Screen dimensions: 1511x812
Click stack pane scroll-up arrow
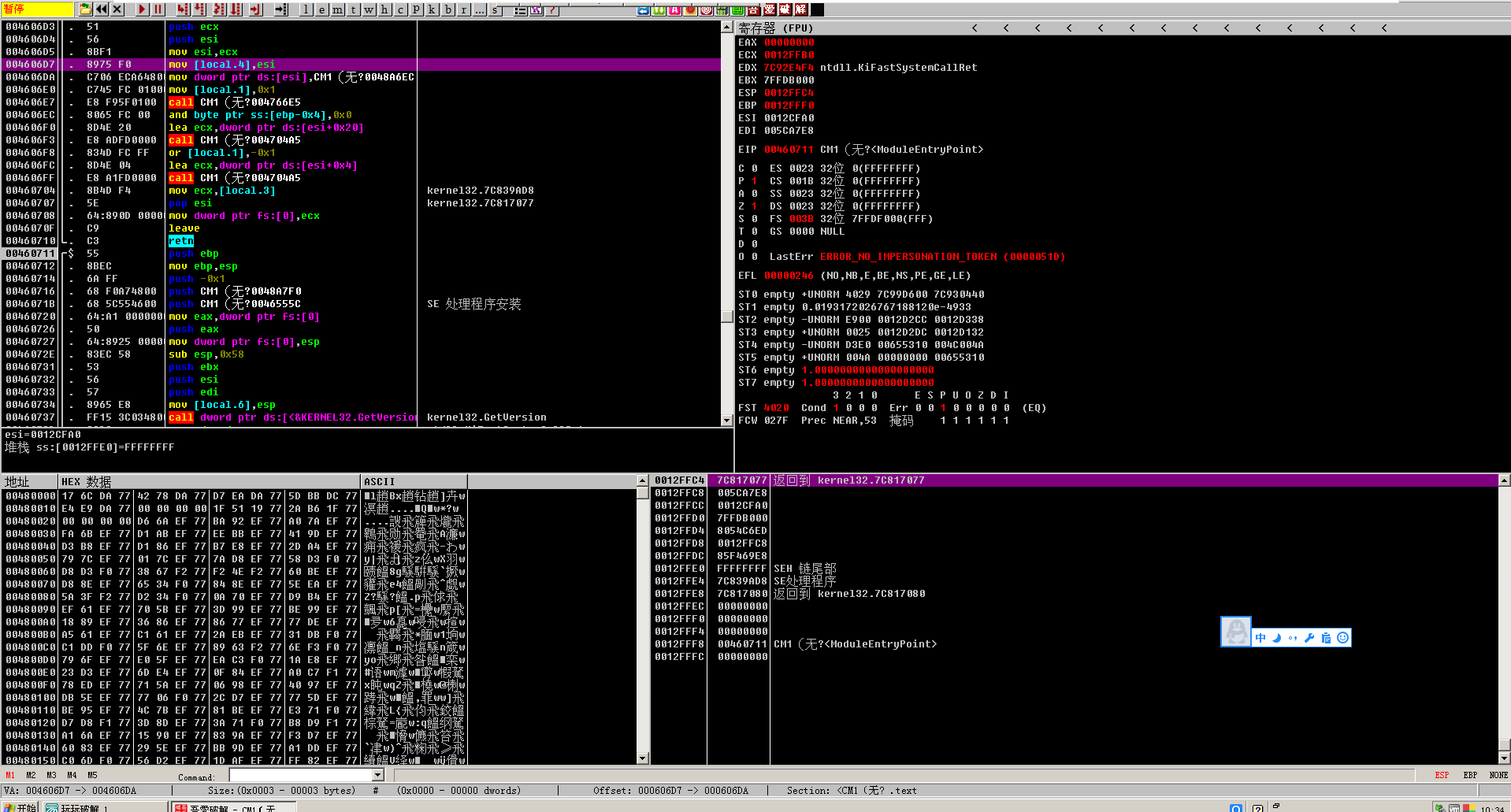tap(1505, 480)
